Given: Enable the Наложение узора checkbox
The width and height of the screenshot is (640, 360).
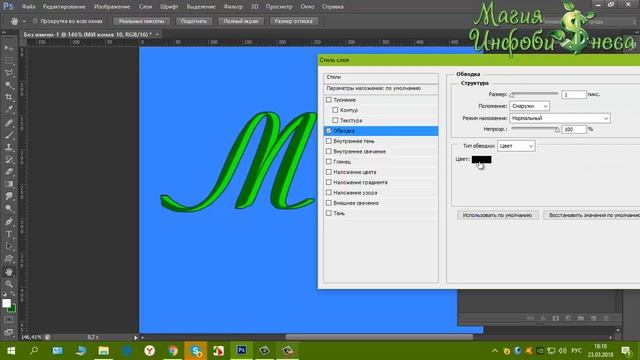Looking at the screenshot, I should click(x=329, y=192).
